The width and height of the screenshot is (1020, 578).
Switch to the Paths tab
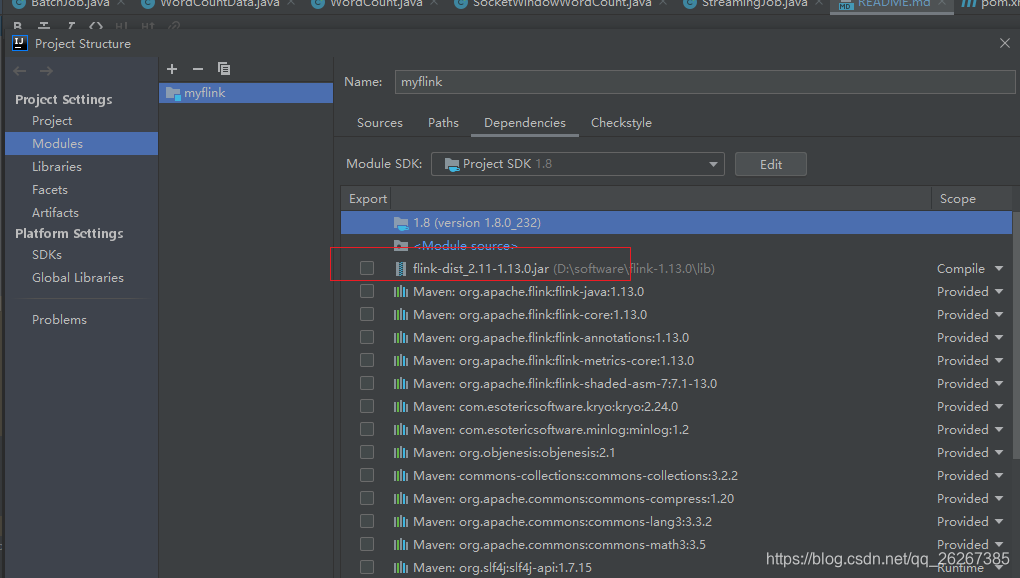443,123
